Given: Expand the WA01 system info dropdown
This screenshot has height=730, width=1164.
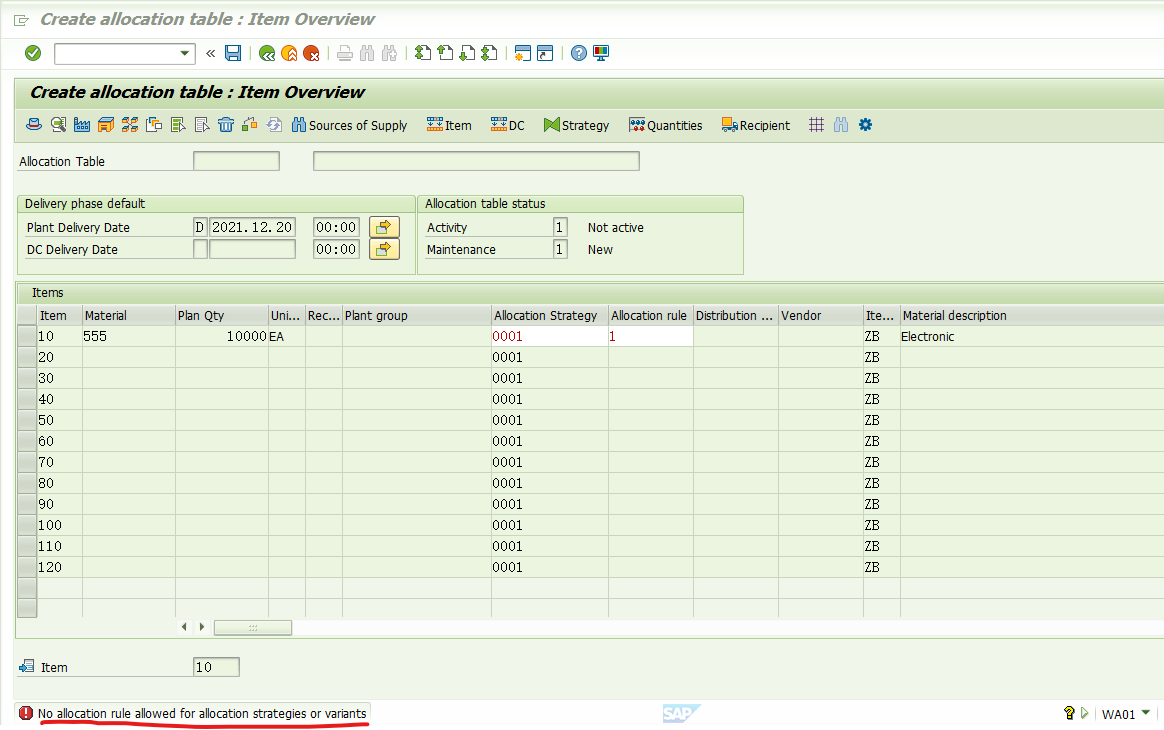Looking at the screenshot, I should [x=1145, y=714].
